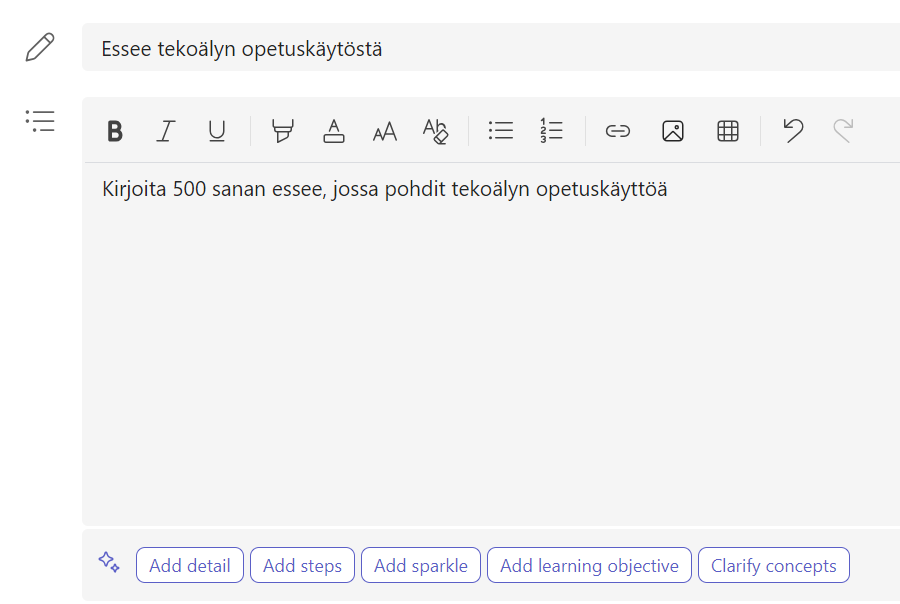The width and height of the screenshot is (900, 604).
Task: Select the text highlighter tool
Action: pos(283,131)
